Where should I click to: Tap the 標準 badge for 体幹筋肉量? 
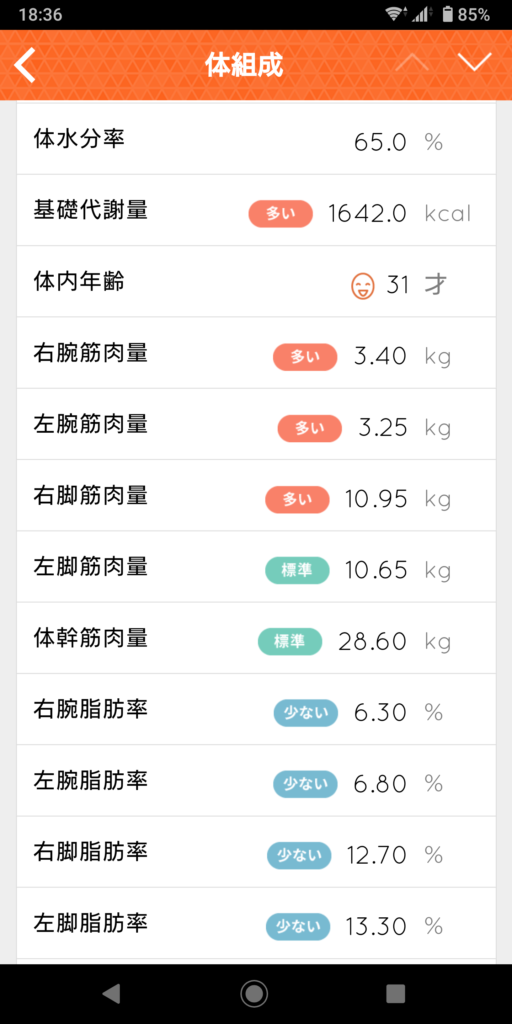[x=290, y=641]
